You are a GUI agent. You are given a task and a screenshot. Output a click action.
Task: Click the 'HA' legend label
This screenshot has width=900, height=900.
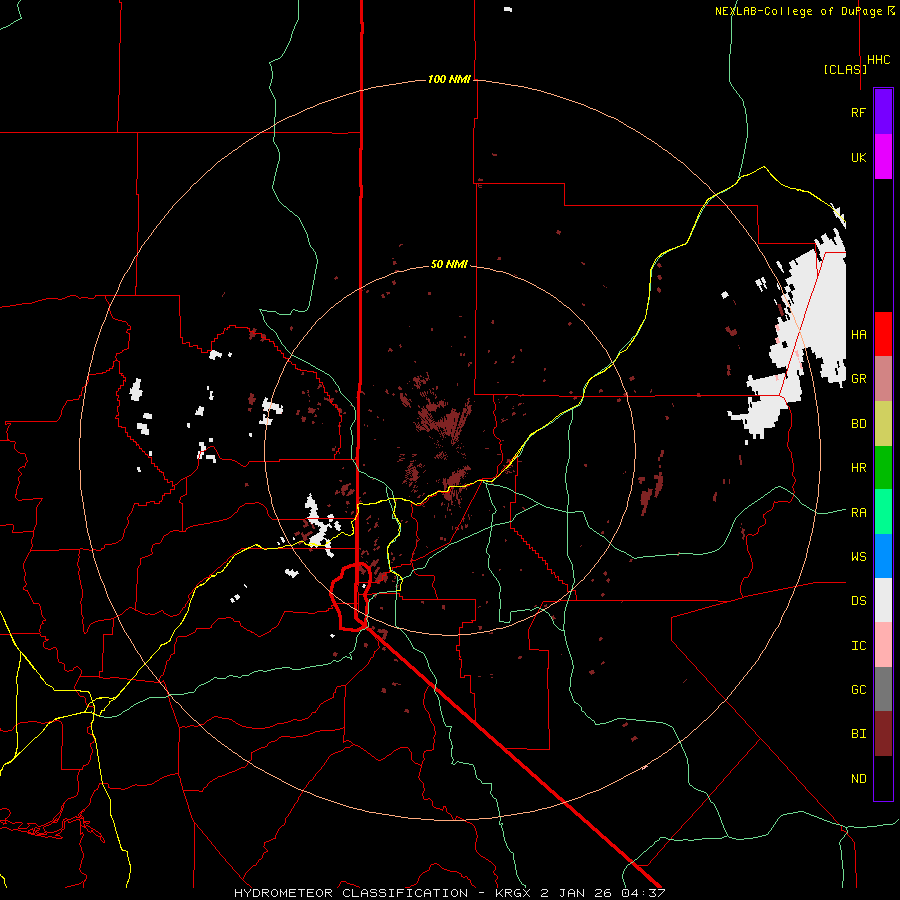pyautogui.click(x=858, y=334)
